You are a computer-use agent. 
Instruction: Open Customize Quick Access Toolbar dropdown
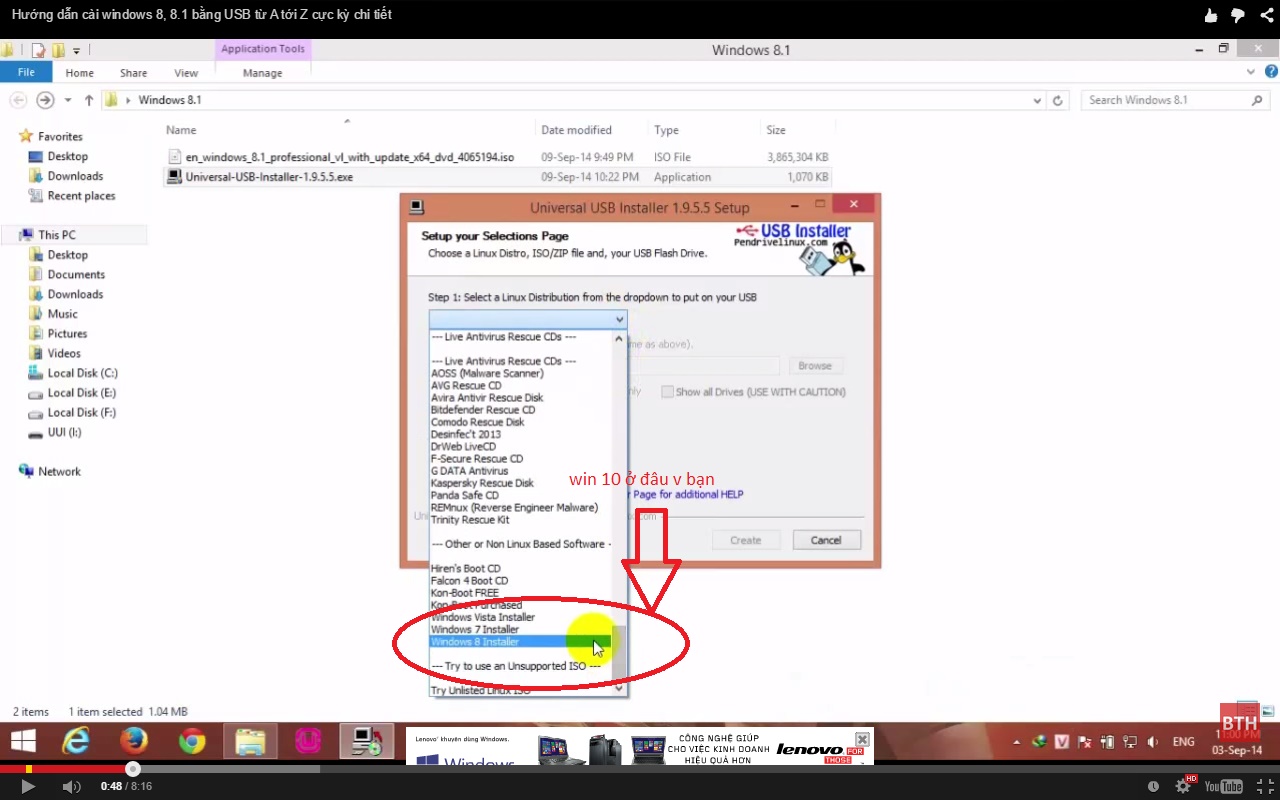coord(76,50)
